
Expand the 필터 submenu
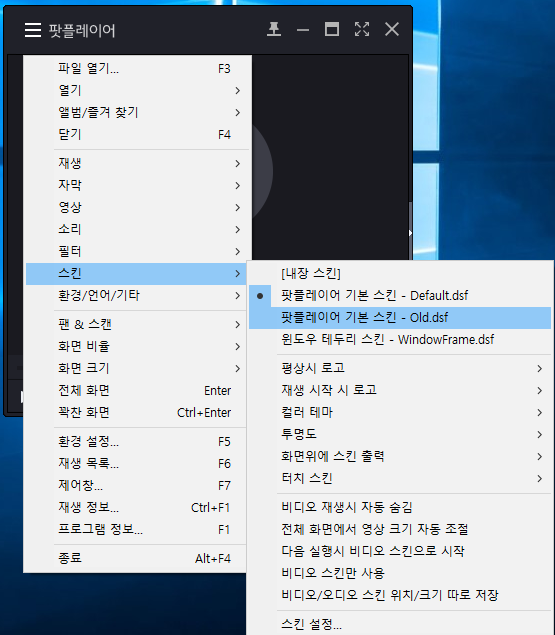click(138, 251)
